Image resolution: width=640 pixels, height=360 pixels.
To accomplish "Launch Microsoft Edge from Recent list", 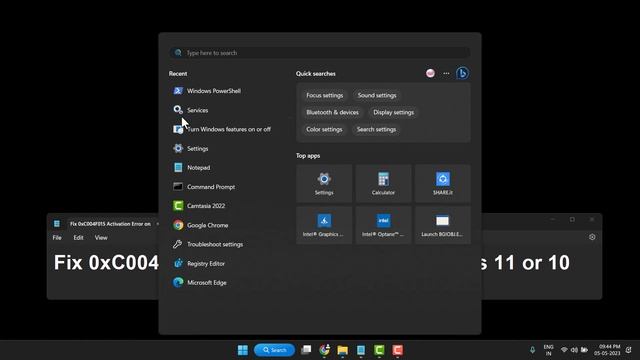I will 200,282.
